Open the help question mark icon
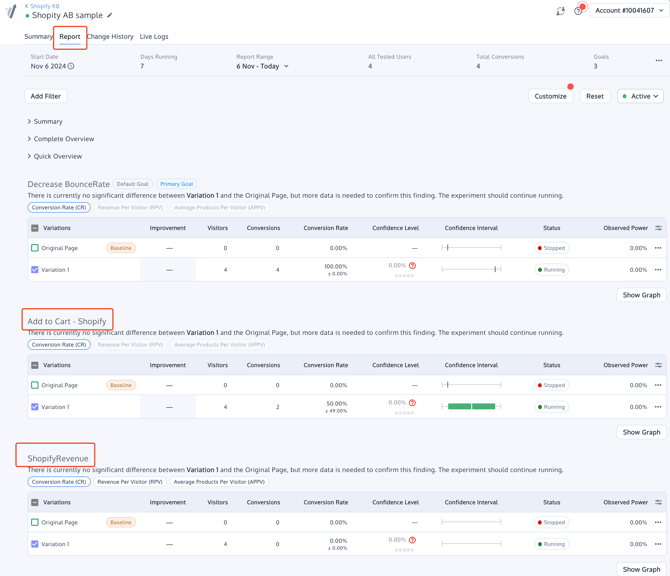670x576 pixels. tap(578, 11)
